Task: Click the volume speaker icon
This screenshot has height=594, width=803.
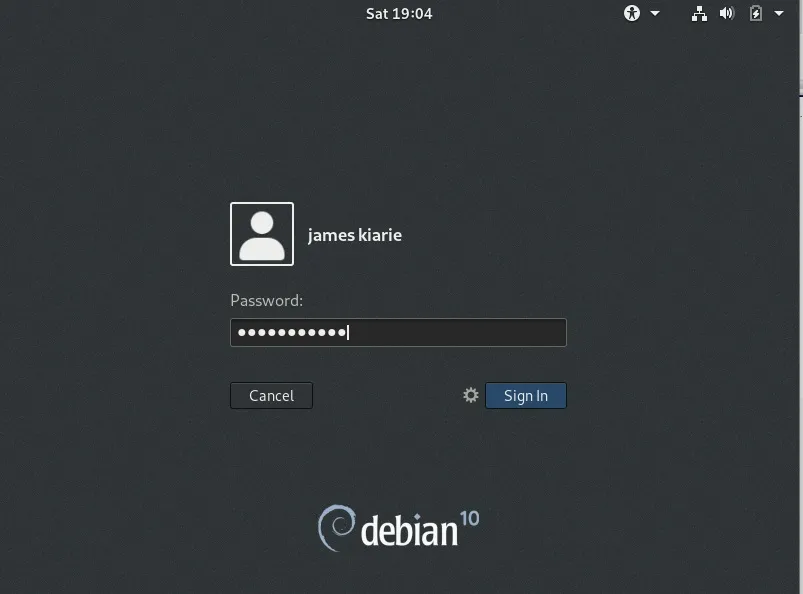Action: point(727,14)
